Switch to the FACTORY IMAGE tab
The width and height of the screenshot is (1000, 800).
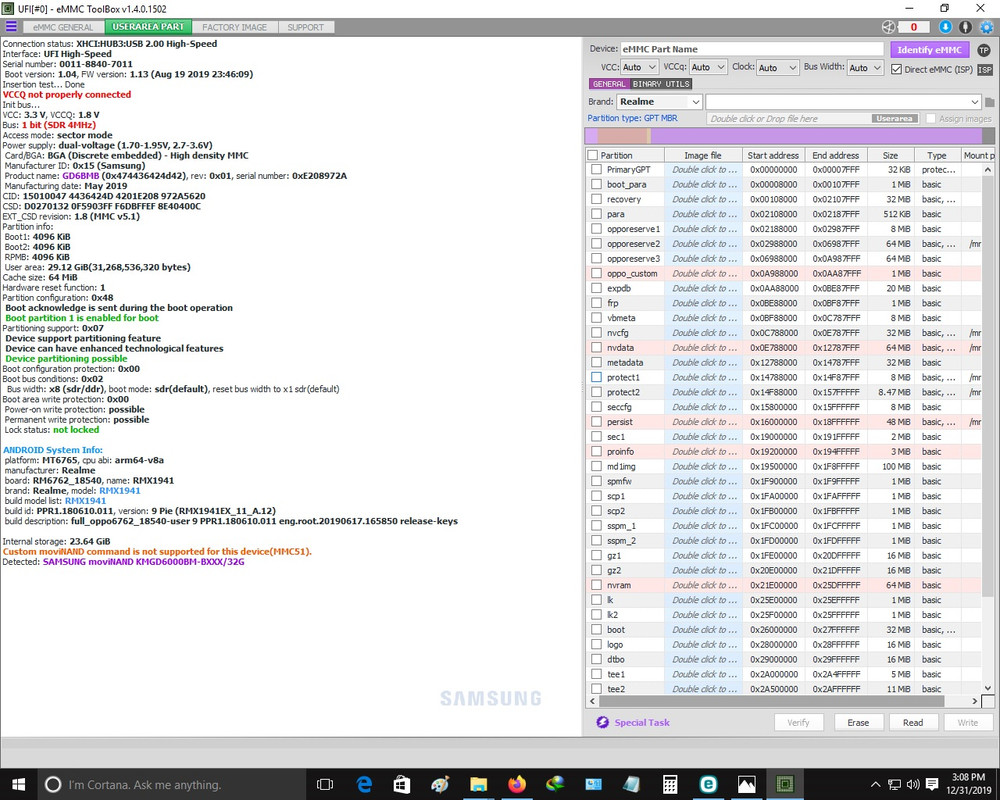point(235,27)
